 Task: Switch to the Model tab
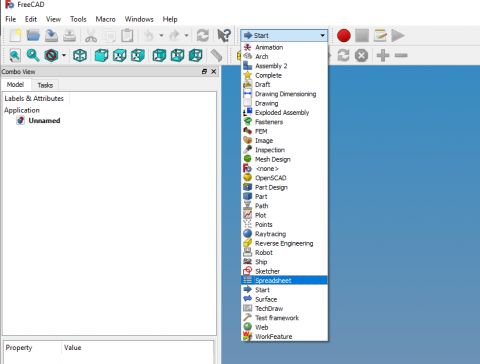point(15,85)
